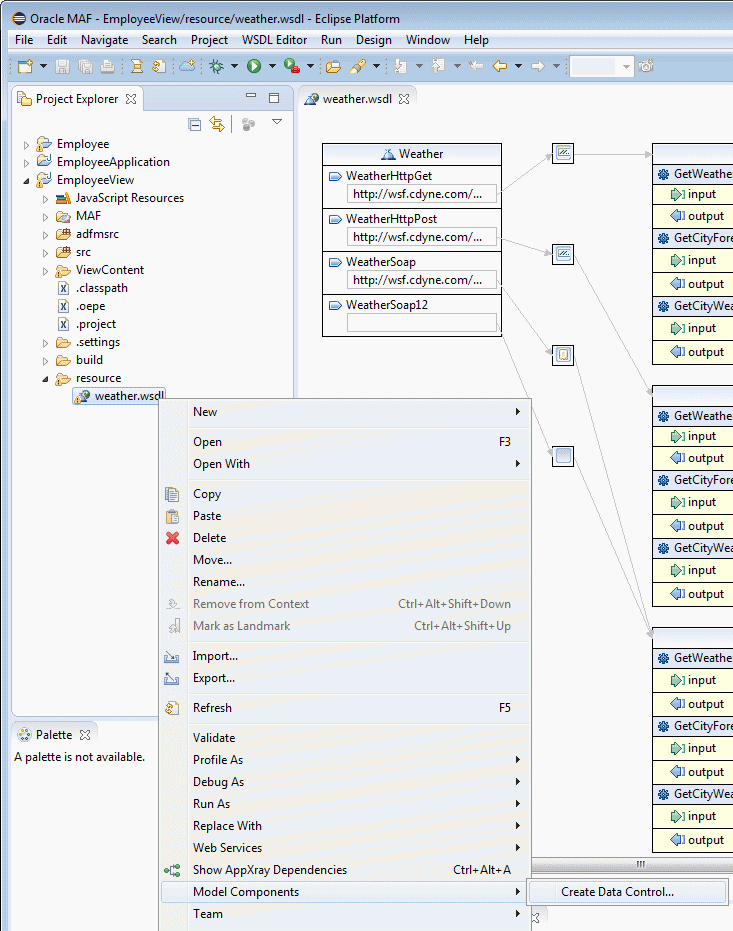
Task: Open the toolbar combo box dropdown
Action: click(x=626, y=66)
